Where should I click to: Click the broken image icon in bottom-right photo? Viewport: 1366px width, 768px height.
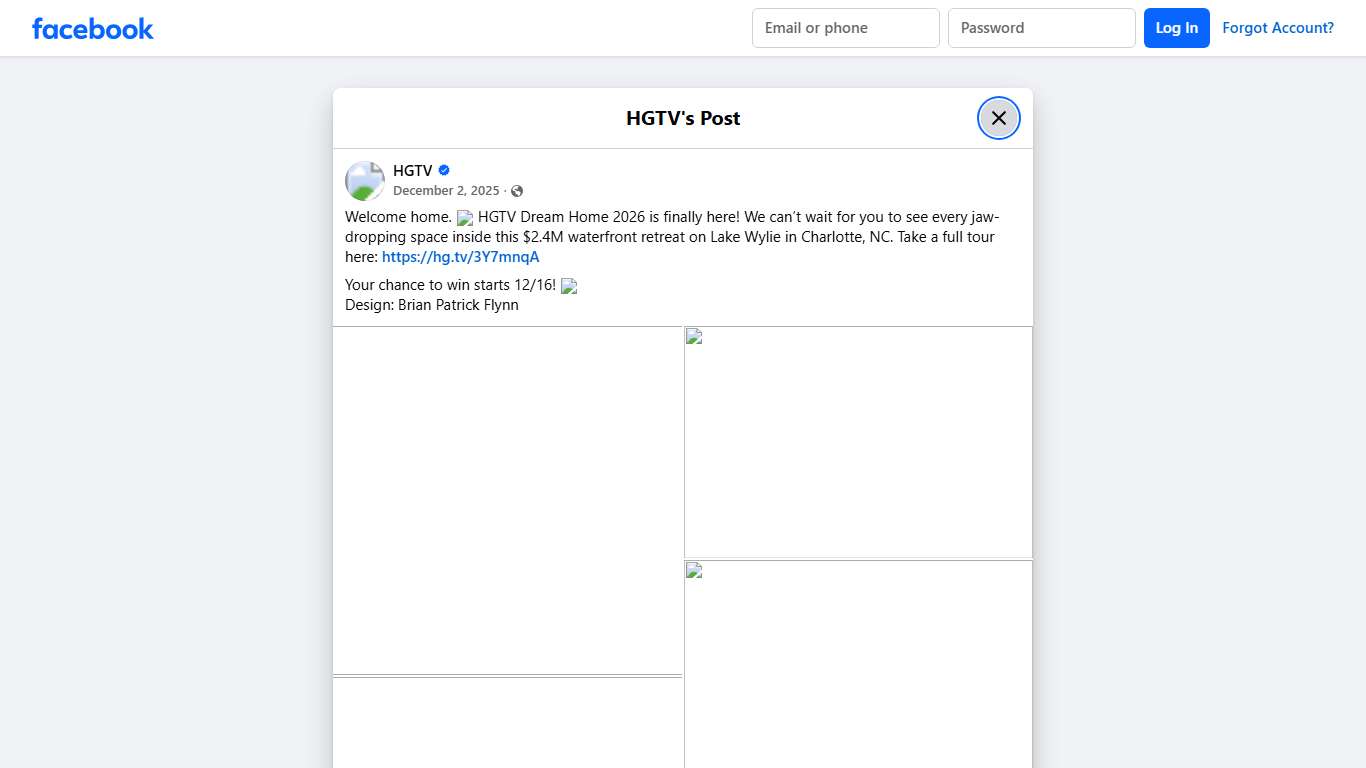692,570
